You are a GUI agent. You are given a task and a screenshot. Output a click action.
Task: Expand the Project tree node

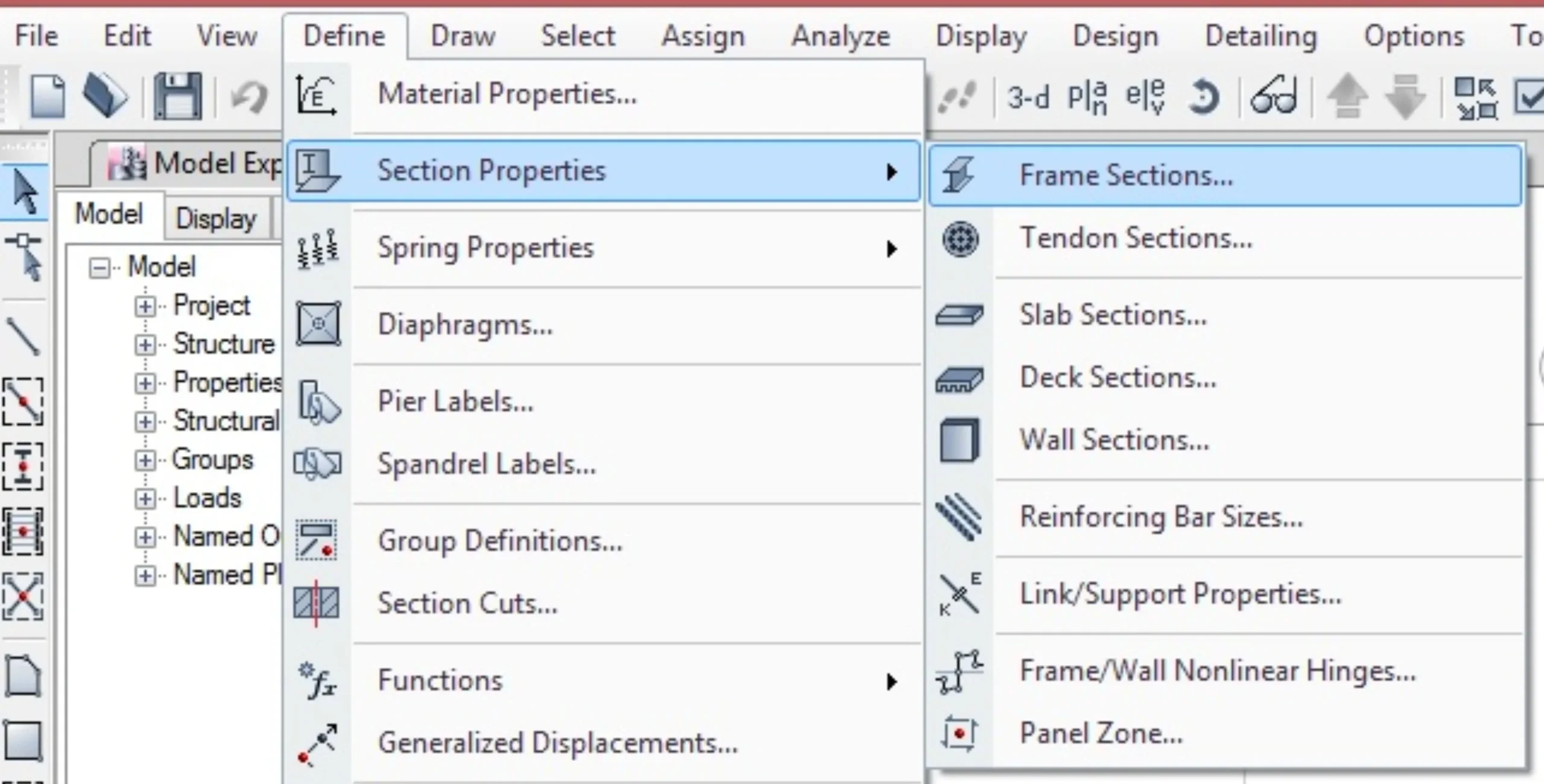(x=145, y=306)
